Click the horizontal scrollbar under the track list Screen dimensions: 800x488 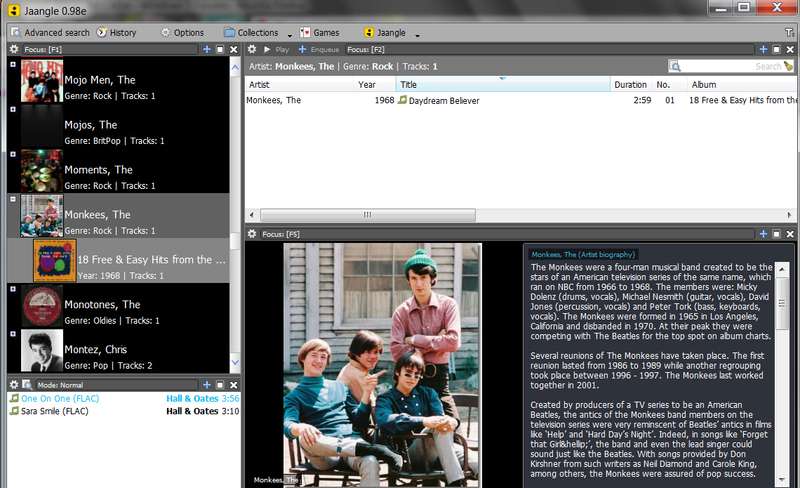pos(367,215)
